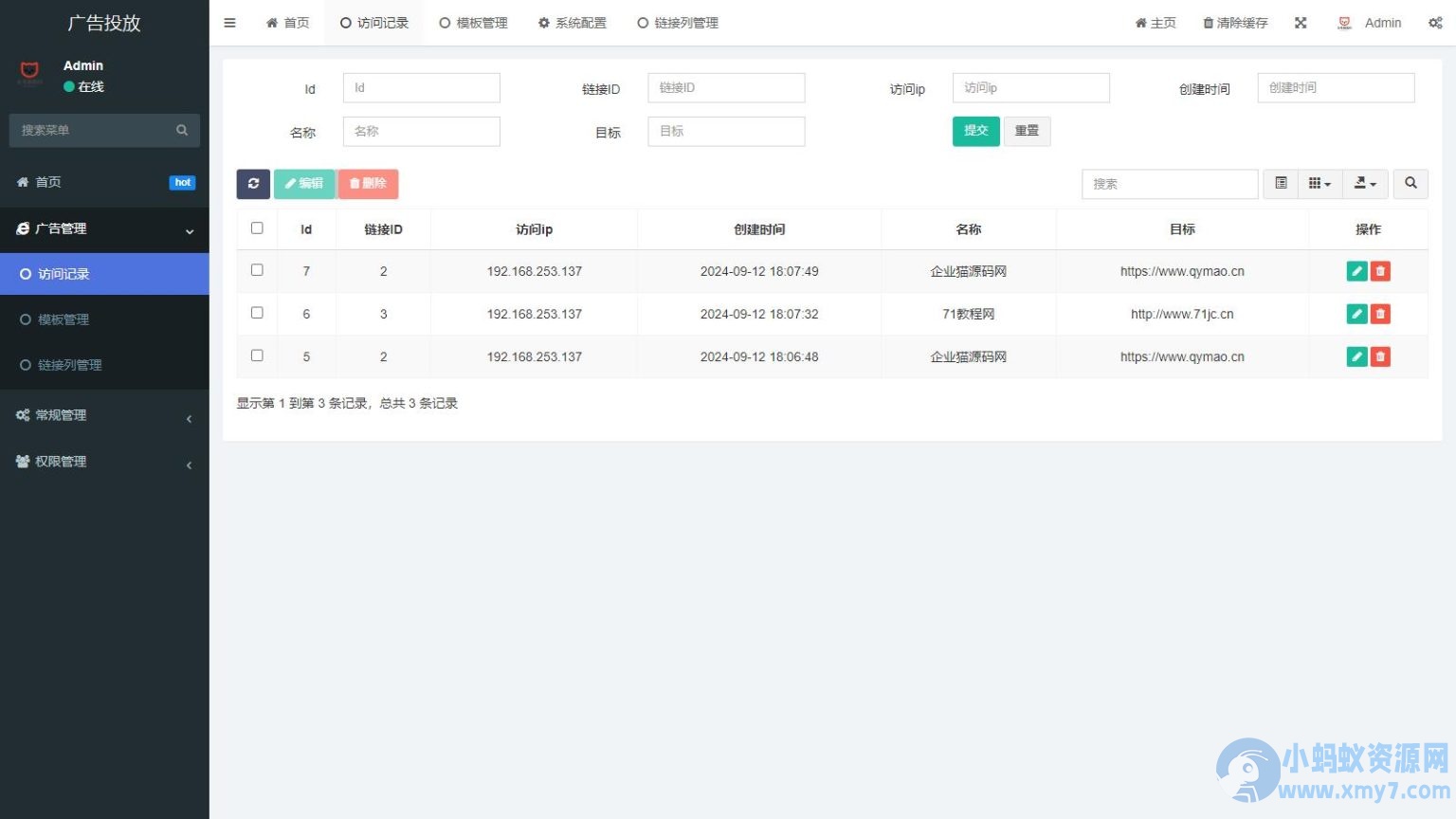Toggle the sidebar with the hamburger icon

(x=229, y=23)
